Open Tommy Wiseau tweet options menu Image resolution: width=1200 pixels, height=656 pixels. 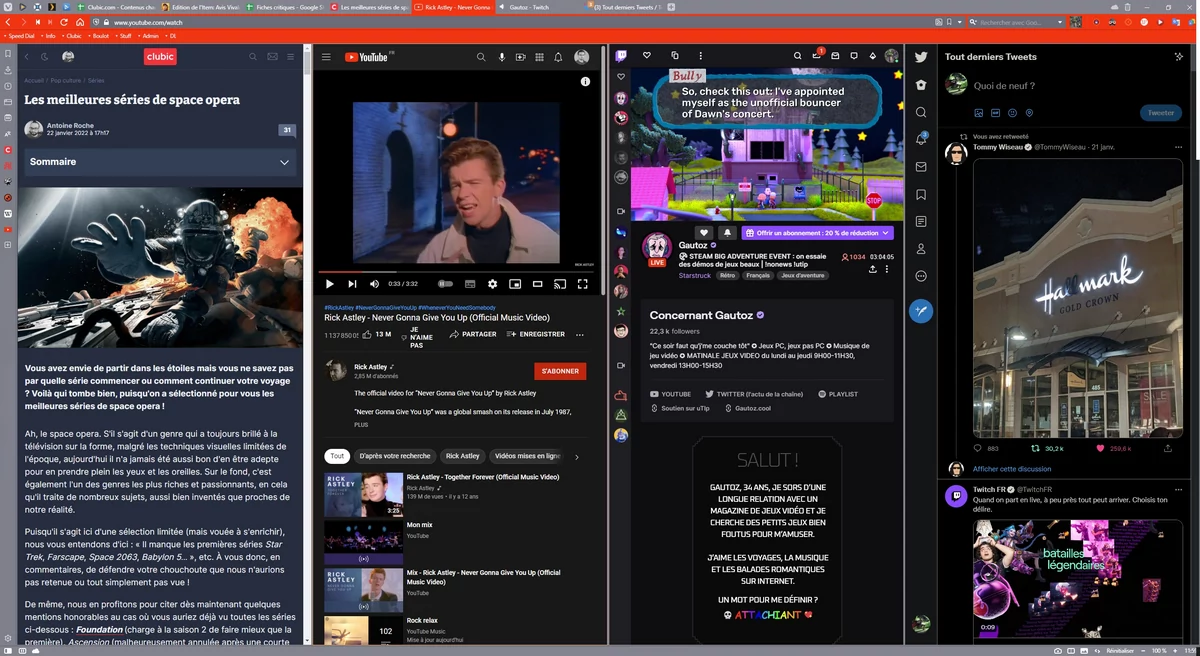(1178, 147)
